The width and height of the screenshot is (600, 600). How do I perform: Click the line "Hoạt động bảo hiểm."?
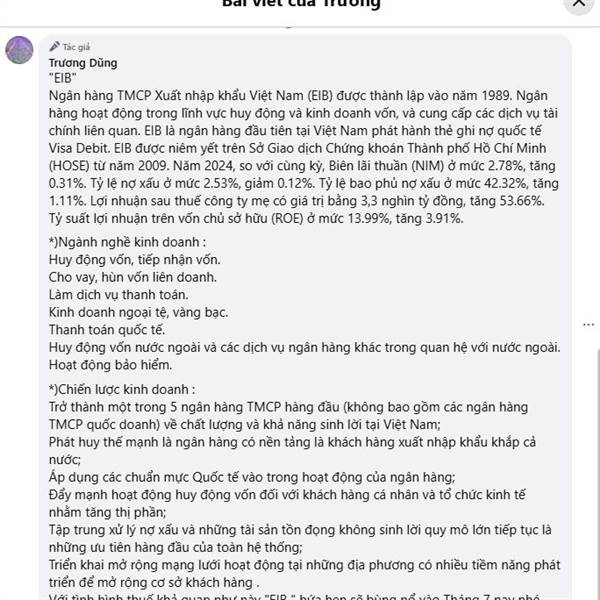(111, 365)
